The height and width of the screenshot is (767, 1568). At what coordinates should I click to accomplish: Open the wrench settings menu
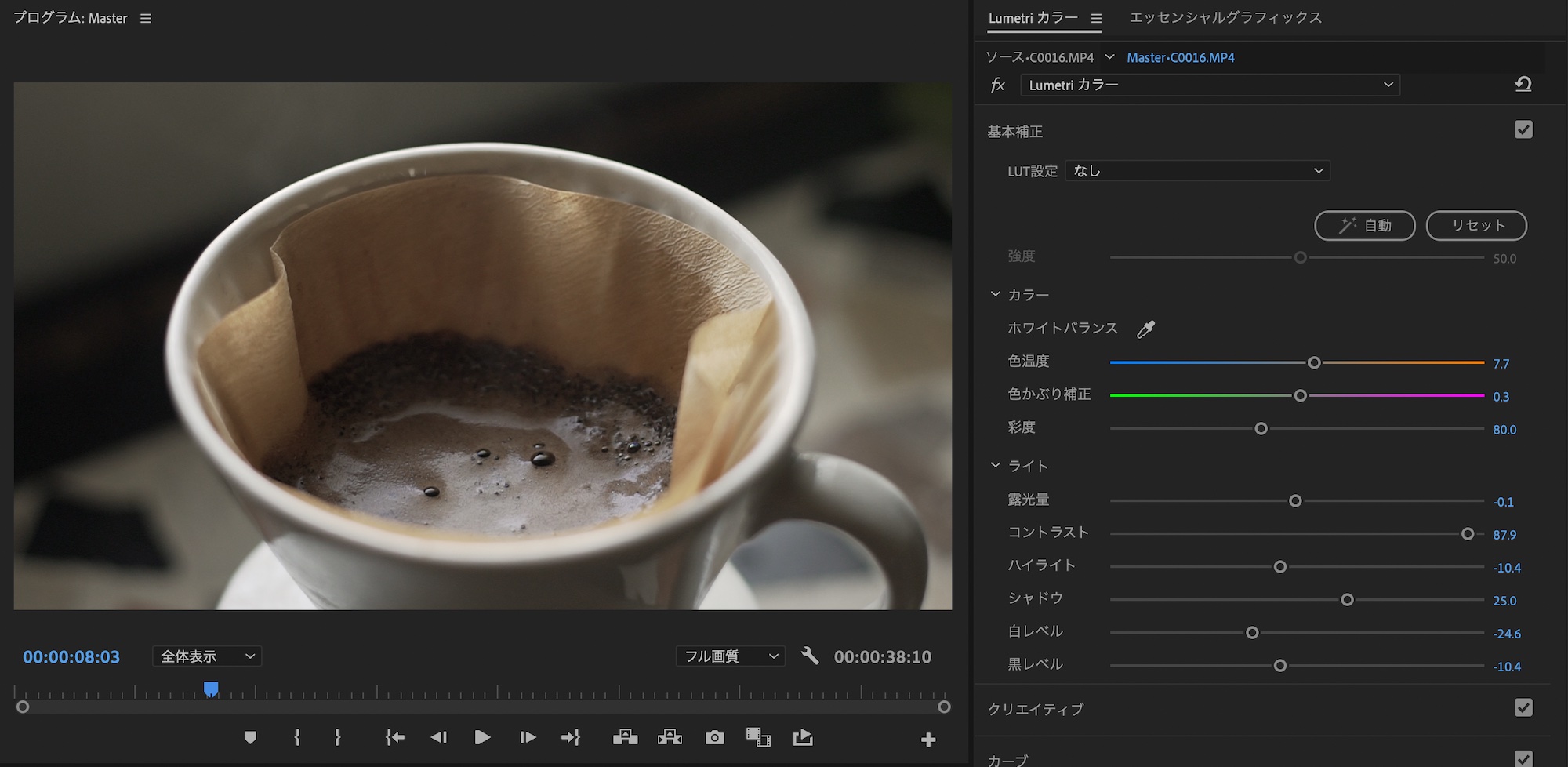[810, 656]
